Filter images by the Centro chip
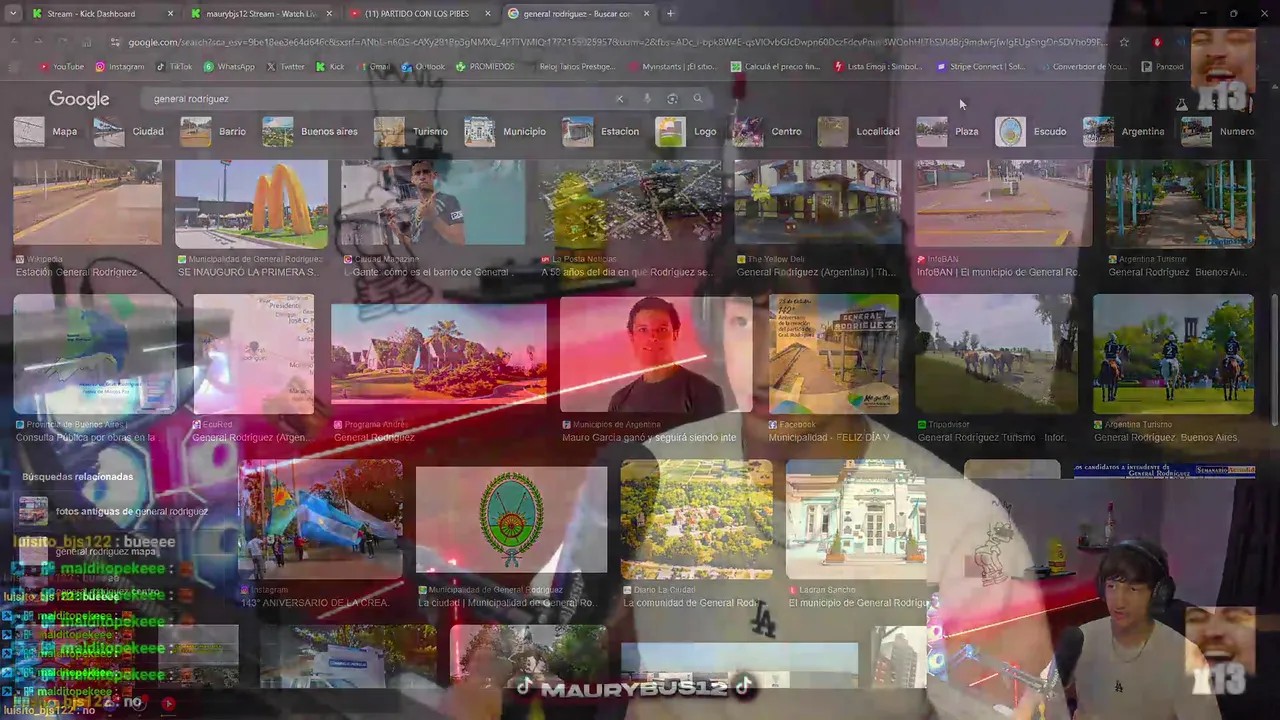Screen dimensions: 1280x720 [767, 131]
